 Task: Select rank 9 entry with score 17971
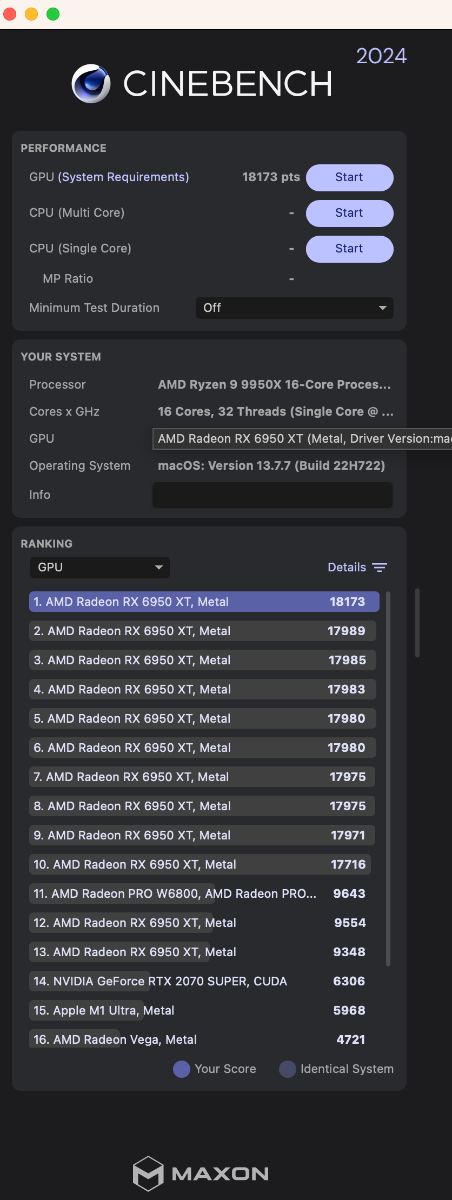pyautogui.click(x=204, y=835)
